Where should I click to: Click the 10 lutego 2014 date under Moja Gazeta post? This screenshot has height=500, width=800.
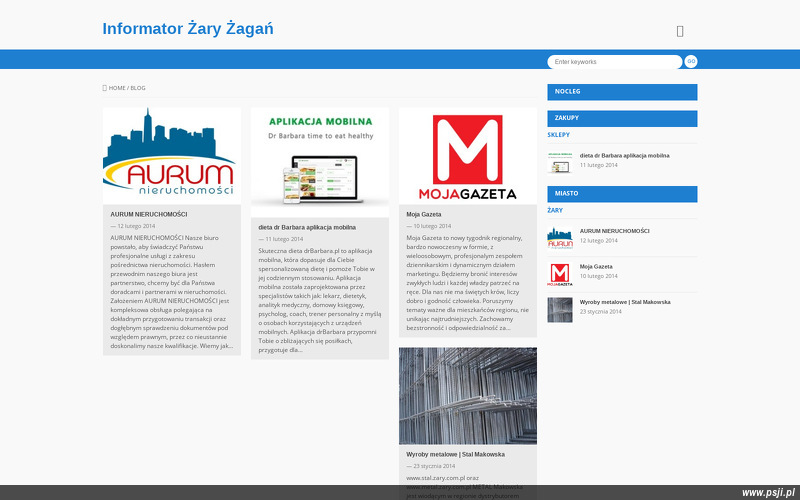coord(432,226)
